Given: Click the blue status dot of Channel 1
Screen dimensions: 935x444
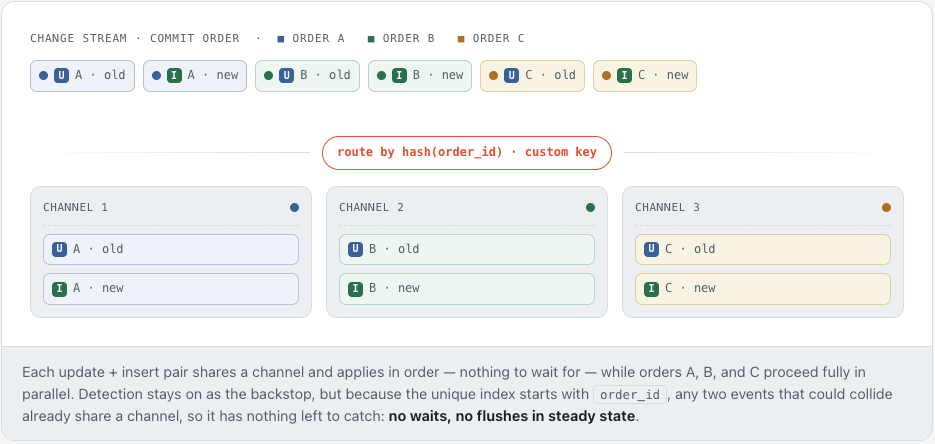Looking at the screenshot, I should click(x=294, y=207).
